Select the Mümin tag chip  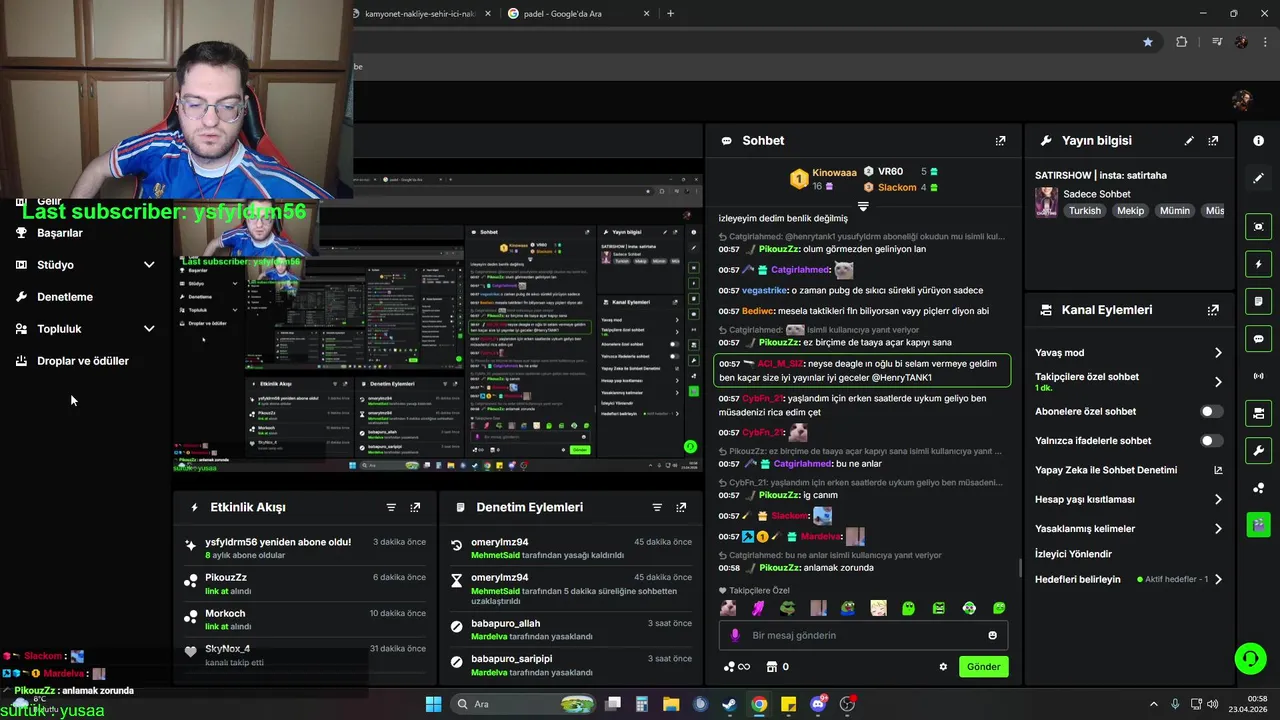tap(1175, 211)
